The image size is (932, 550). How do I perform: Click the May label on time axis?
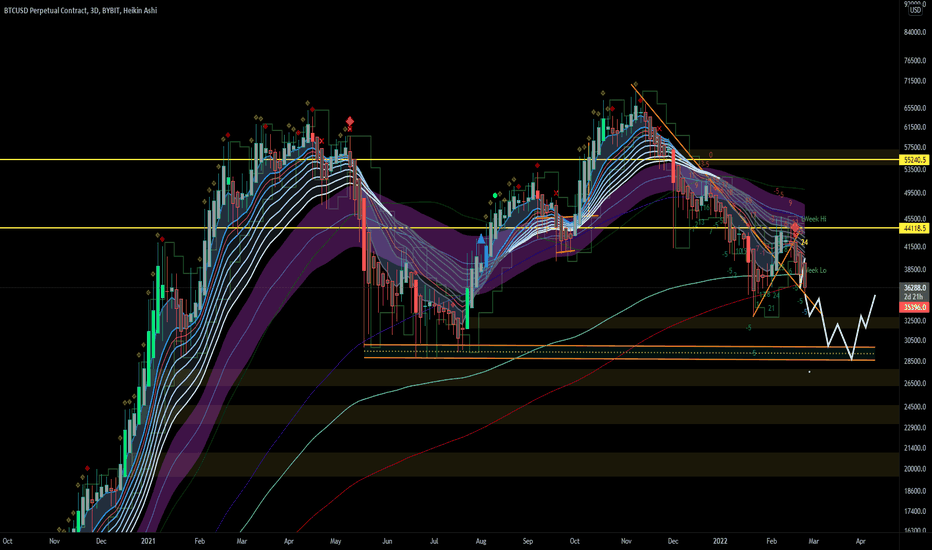pos(335,541)
